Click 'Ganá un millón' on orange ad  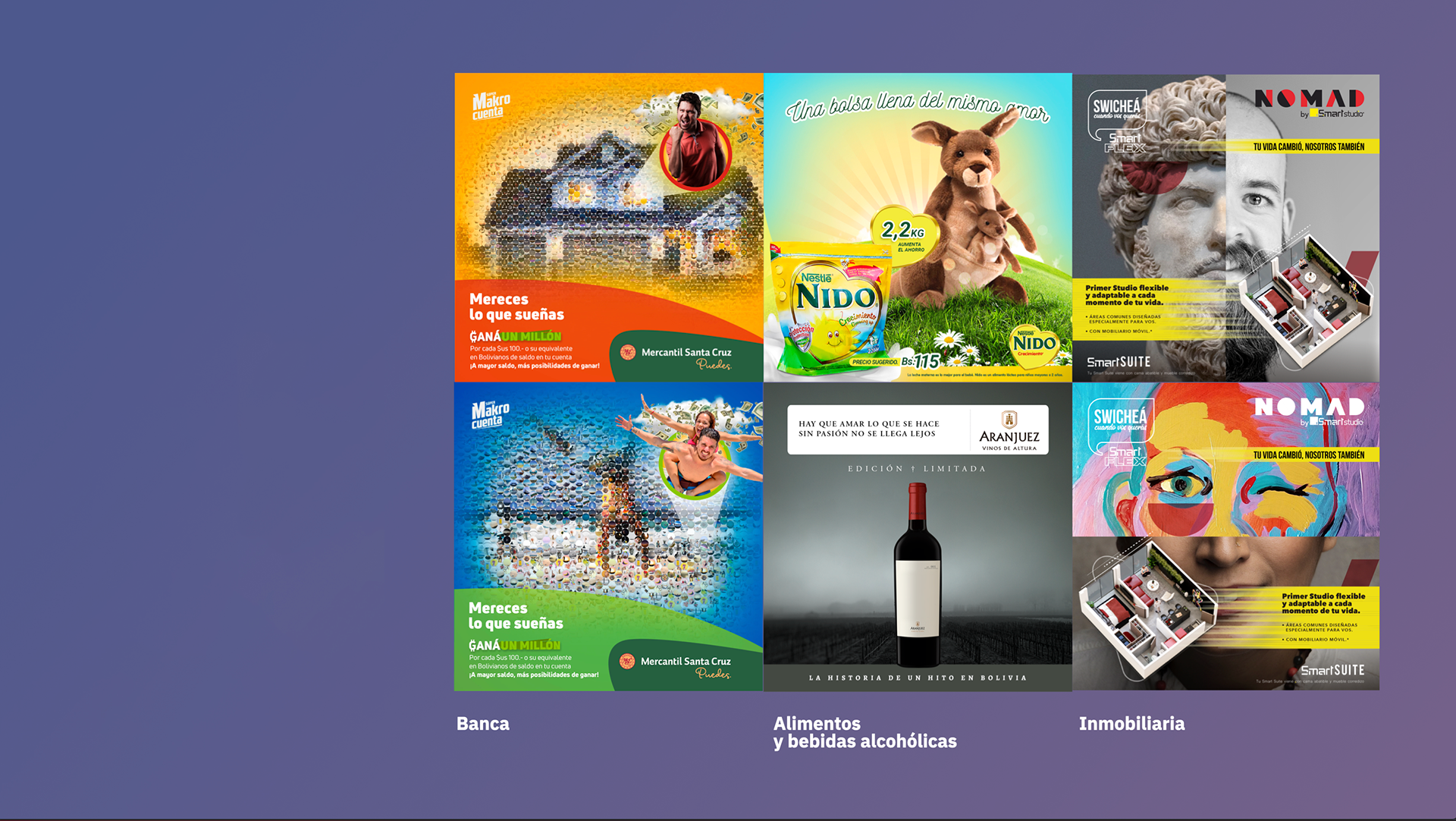click(x=516, y=336)
